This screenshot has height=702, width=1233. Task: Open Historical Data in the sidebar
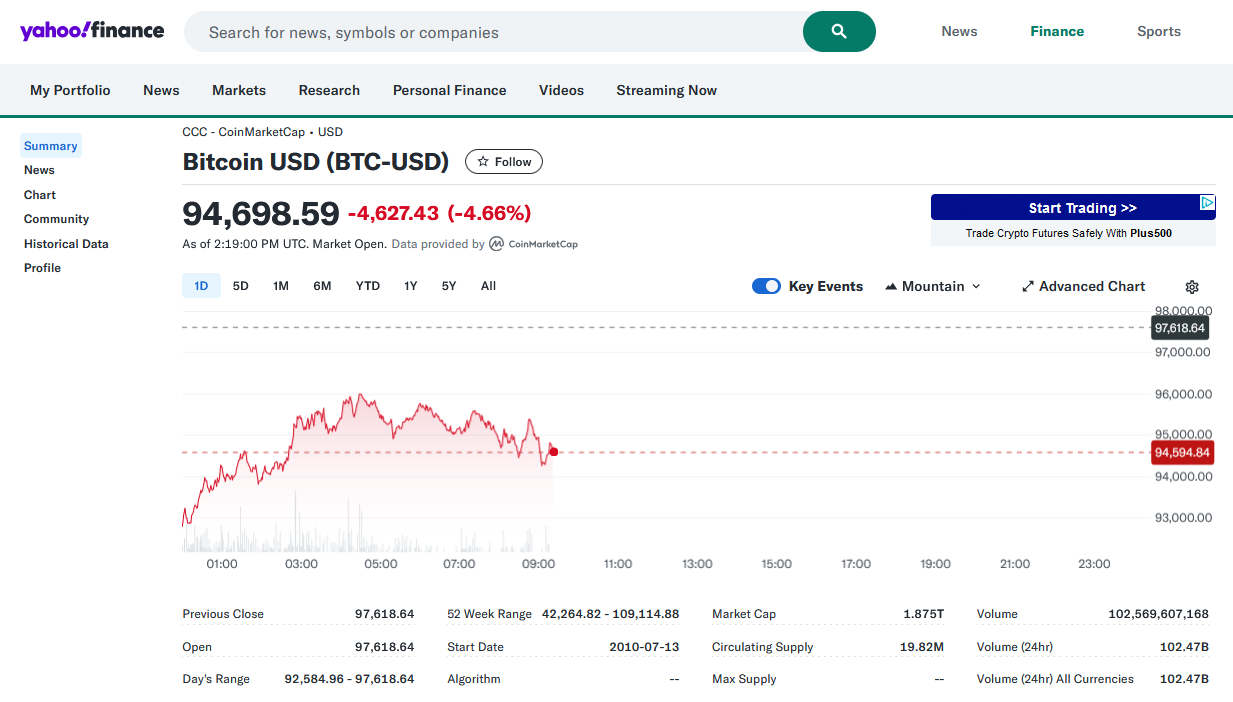tap(66, 244)
